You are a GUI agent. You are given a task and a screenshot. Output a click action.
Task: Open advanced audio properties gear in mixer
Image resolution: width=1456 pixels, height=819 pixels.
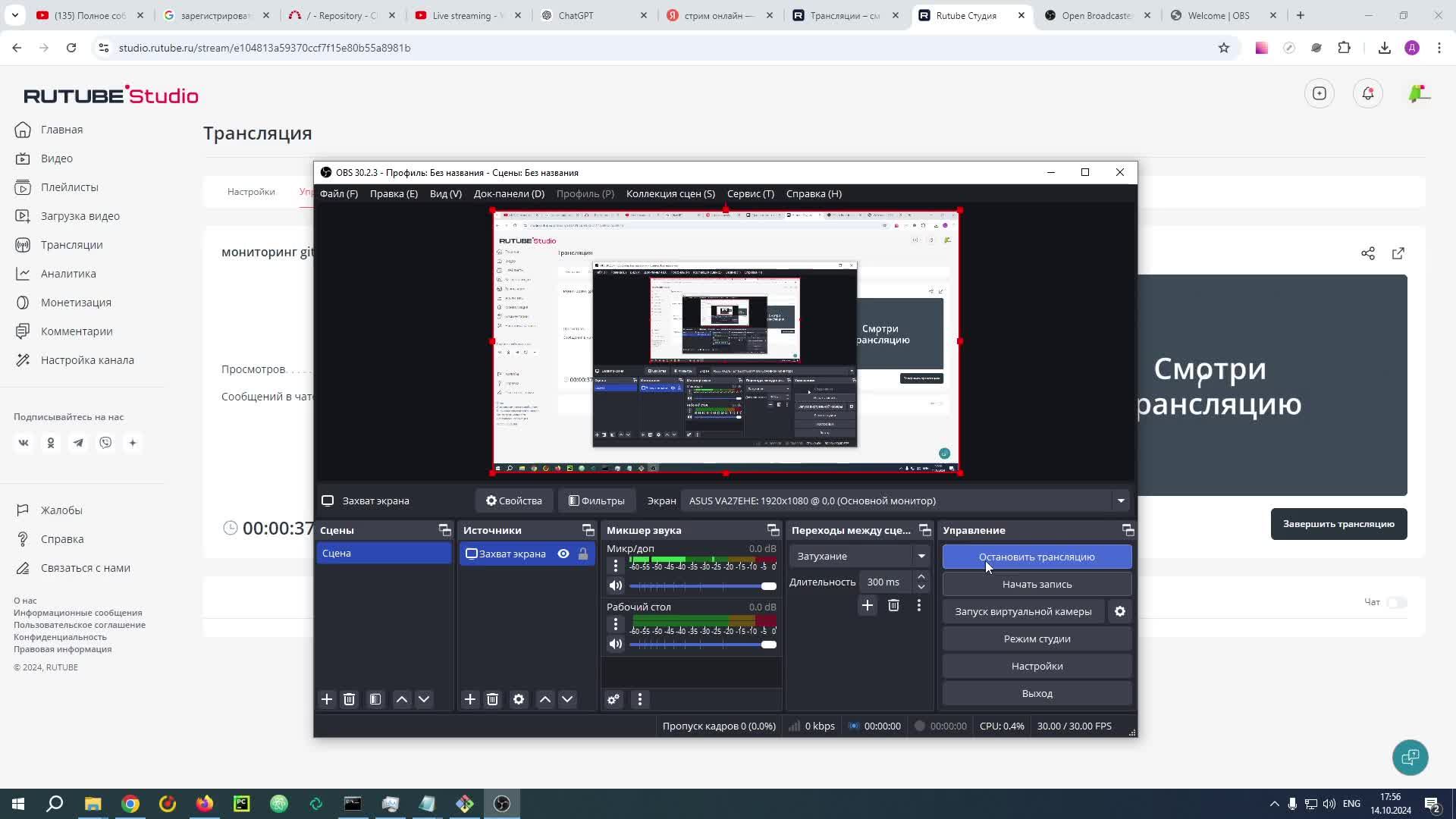pos(613,699)
